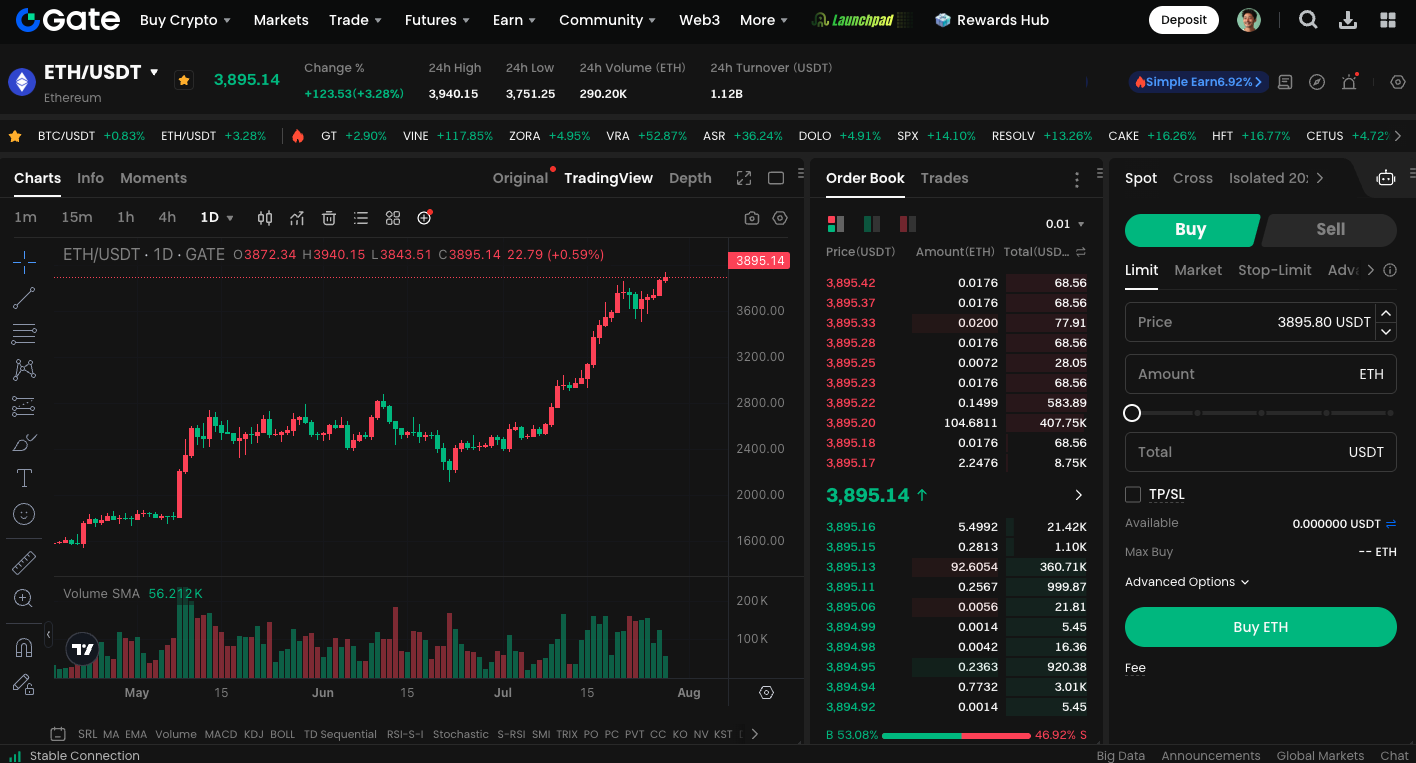
Task: Show more order types past Stop-Limit
Action: (1371, 270)
